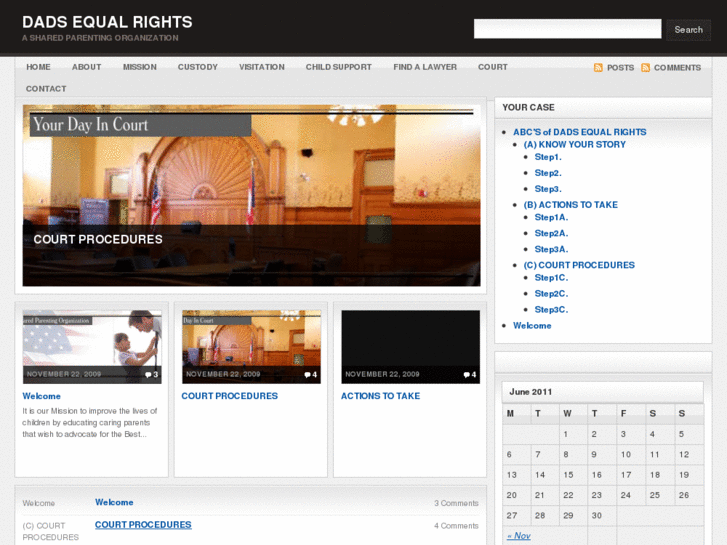The width and height of the screenshot is (727, 545).
Task: Click COURT PROCEDURES slider caption
Action: (x=98, y=239)
